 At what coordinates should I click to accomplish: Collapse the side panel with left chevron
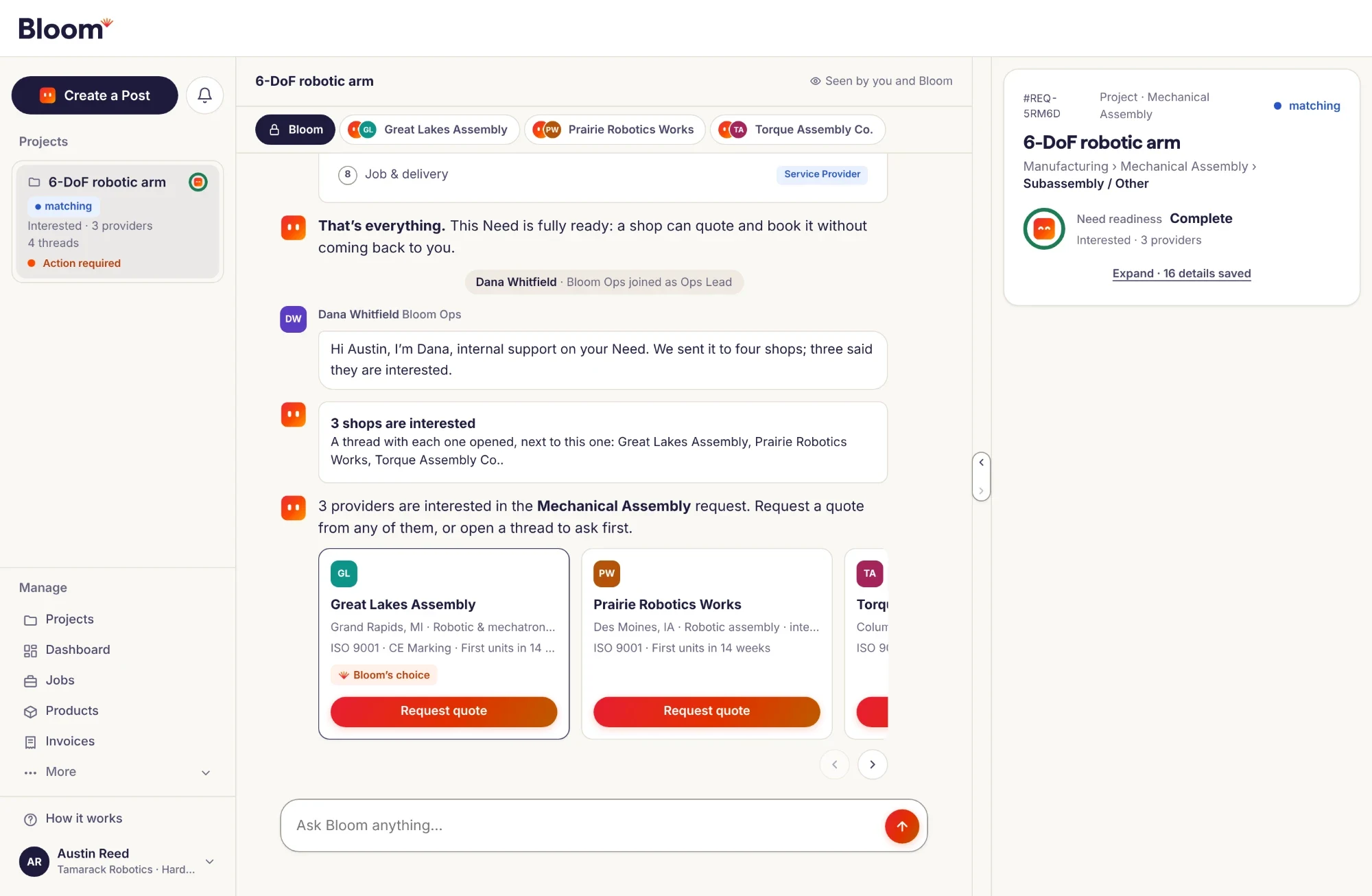pos(981,462)
